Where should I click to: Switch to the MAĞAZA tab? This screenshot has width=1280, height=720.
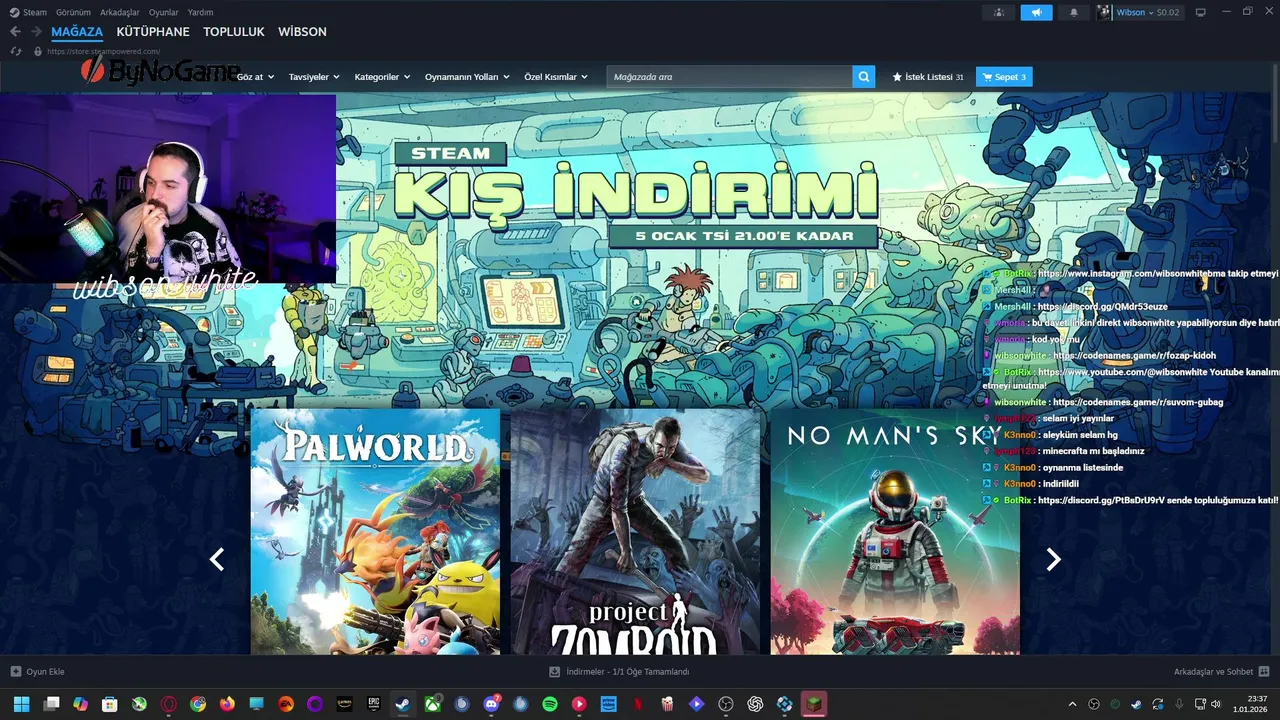point(77,32)
